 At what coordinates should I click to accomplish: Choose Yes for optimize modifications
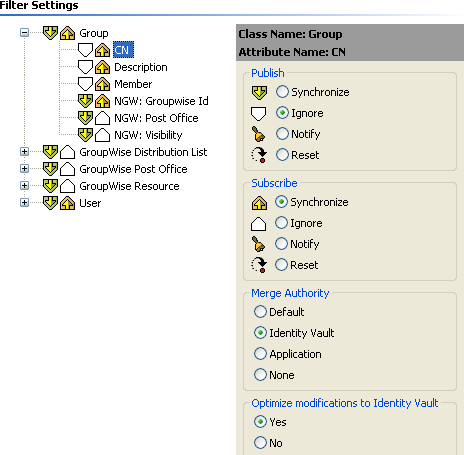click(x=260, y=422)
